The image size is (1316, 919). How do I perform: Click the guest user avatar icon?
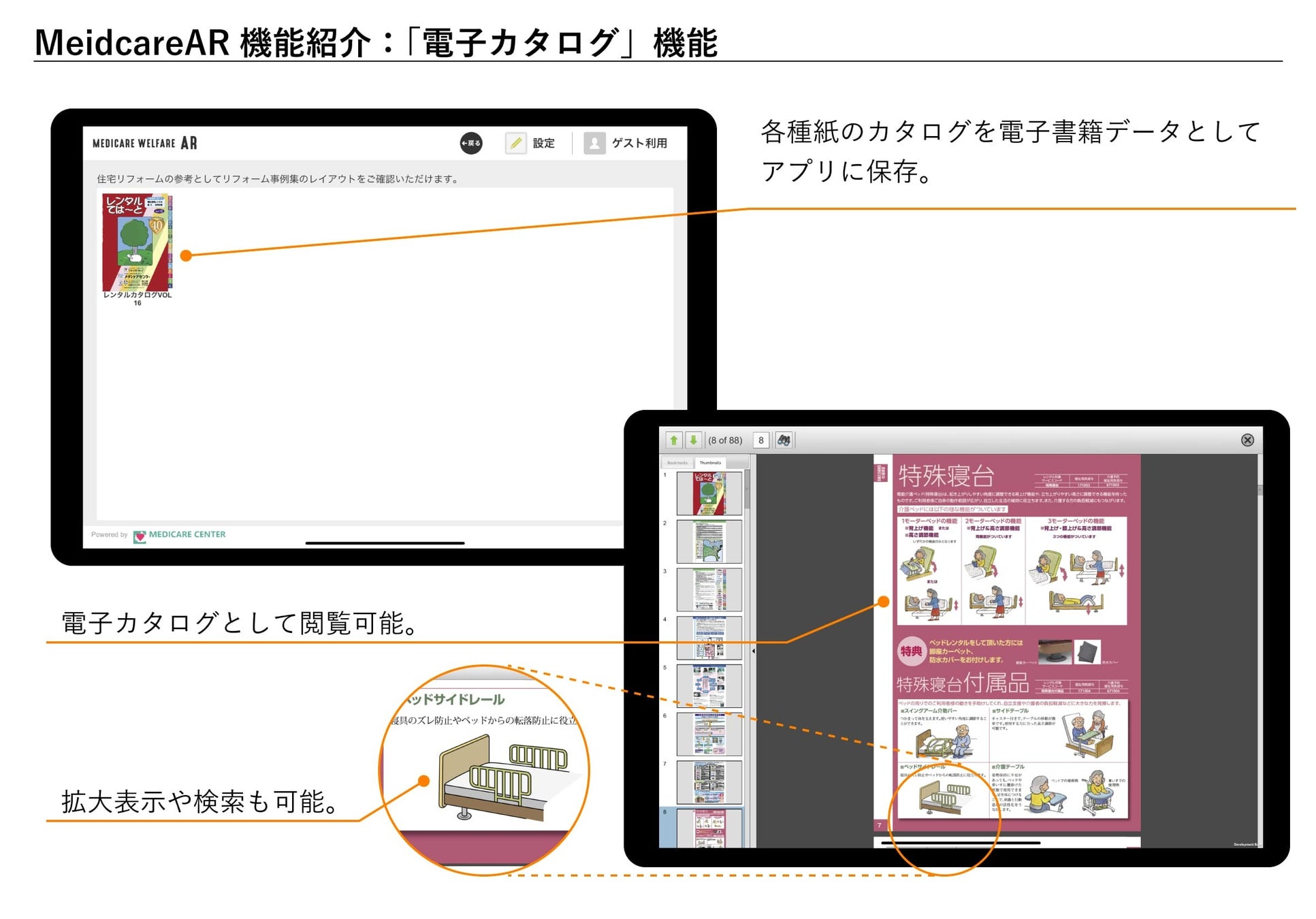(x=594, y=143)
